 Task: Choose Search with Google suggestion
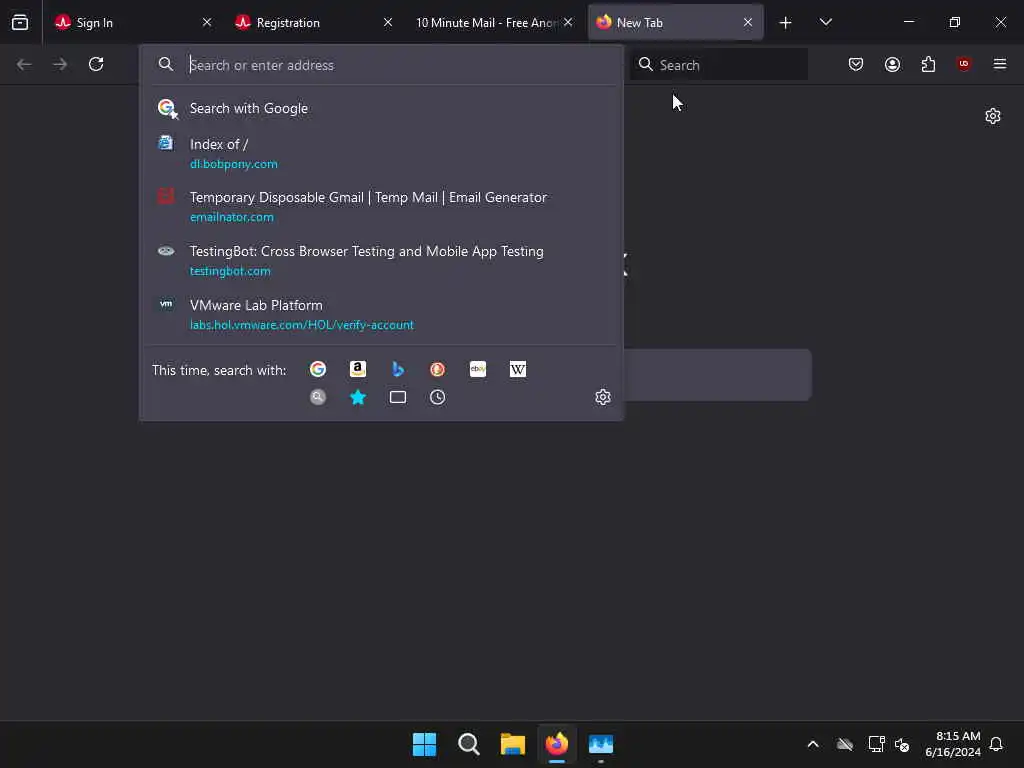point(381,108)
